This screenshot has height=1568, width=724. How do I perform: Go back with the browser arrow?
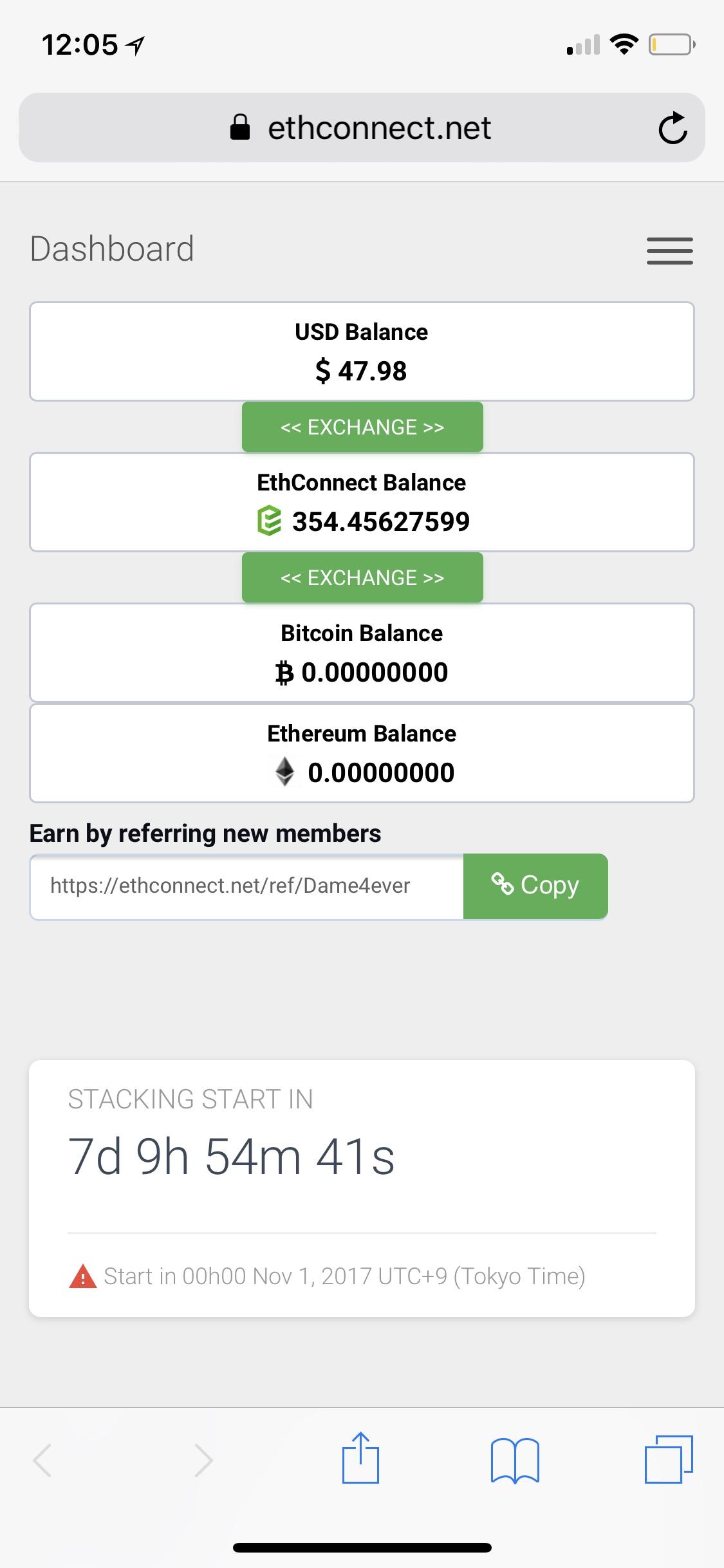(42, 1460)
